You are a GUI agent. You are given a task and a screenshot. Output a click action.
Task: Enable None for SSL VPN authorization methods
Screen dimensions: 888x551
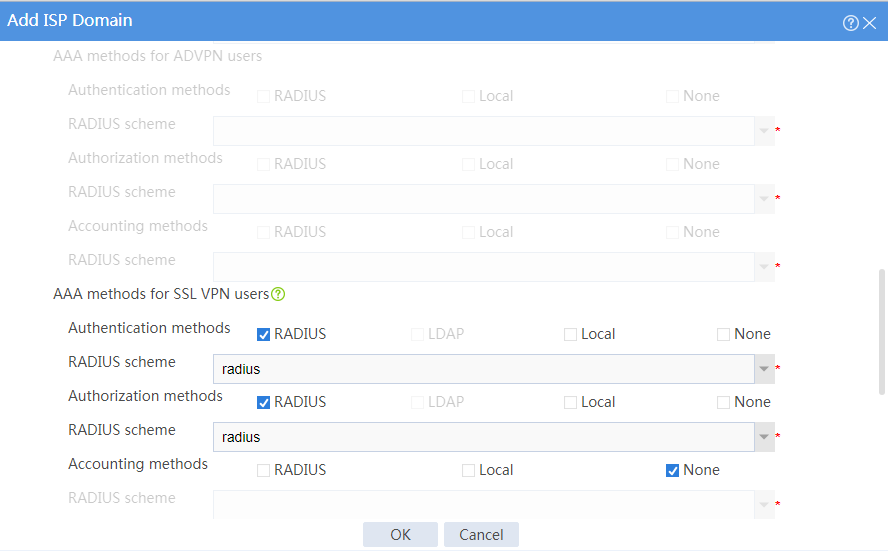click(x=723, y=403)
